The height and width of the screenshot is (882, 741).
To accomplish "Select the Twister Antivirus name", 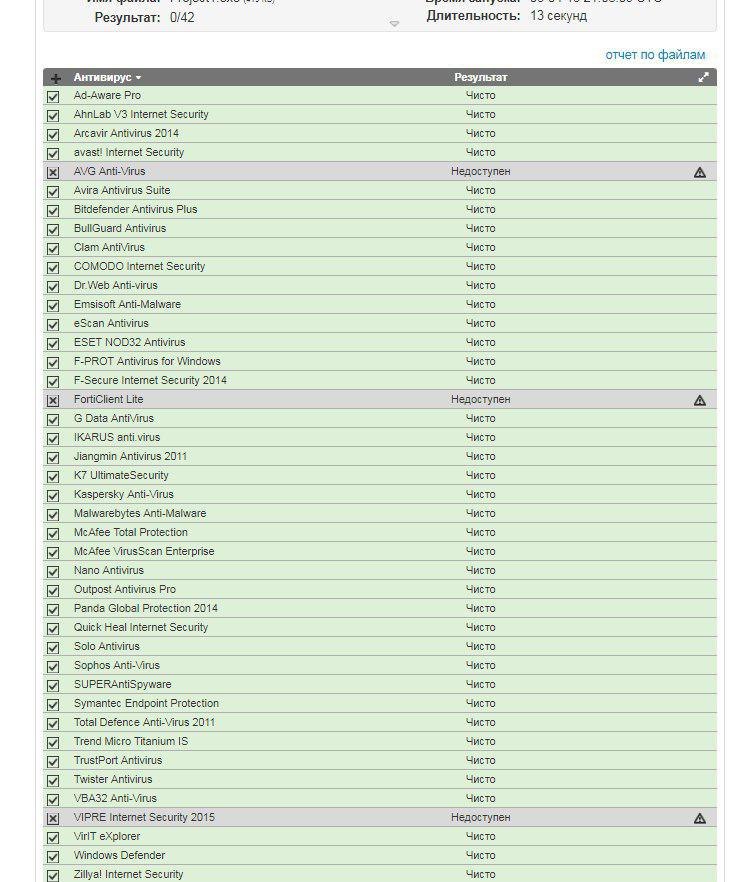I will pyautogui.click(x=113, y=780).
